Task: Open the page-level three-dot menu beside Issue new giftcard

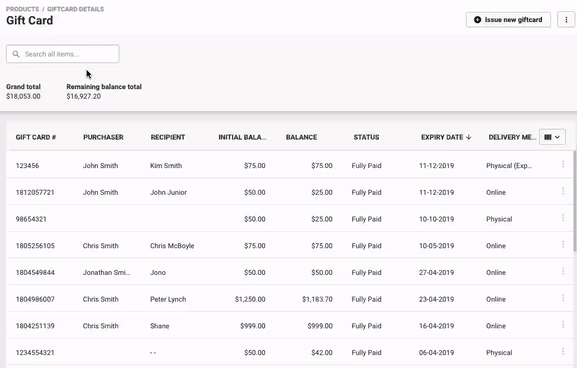Action: pyautogui.click(x=566, y=20)
